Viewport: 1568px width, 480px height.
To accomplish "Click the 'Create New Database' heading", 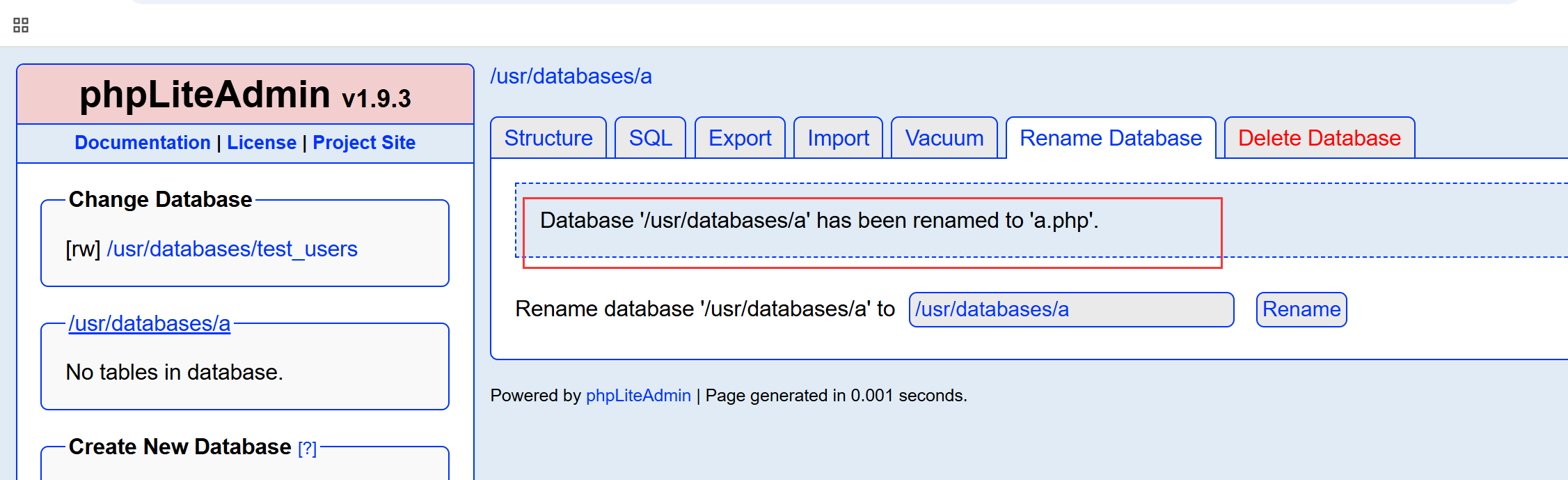I will [180, 447].
